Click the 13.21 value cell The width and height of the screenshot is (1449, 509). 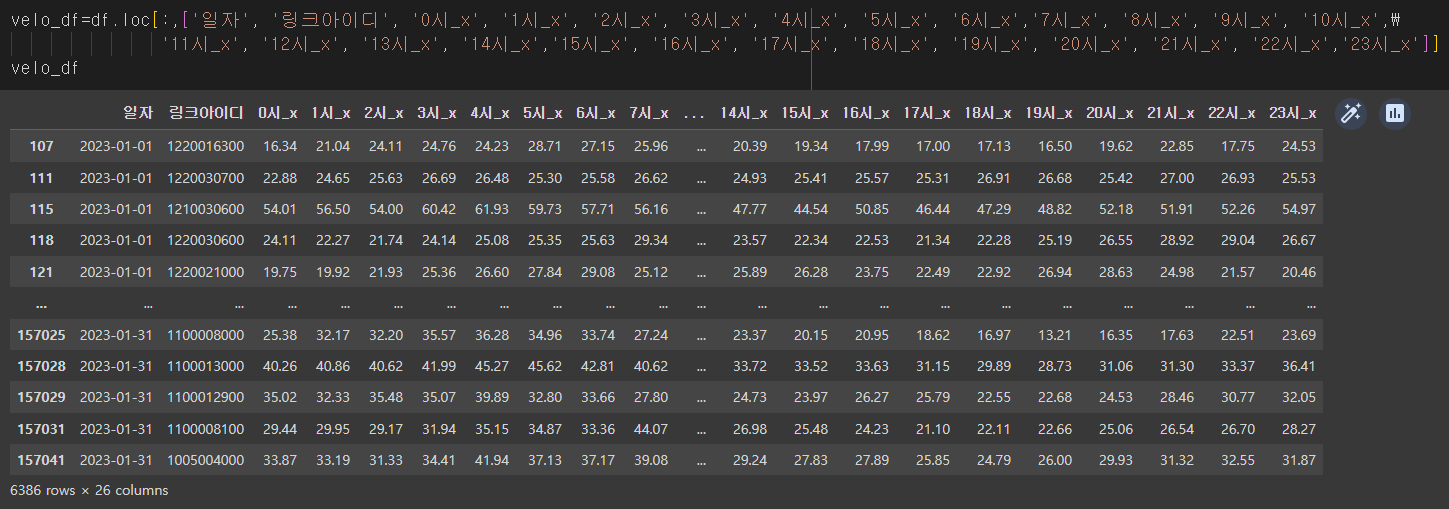[x=1054, y=335]
